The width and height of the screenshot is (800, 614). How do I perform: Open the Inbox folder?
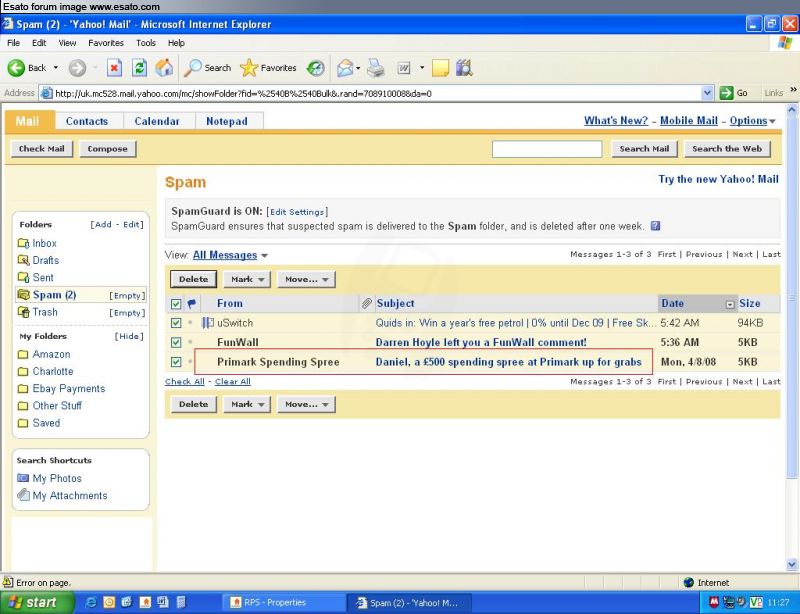pos(37,243)
